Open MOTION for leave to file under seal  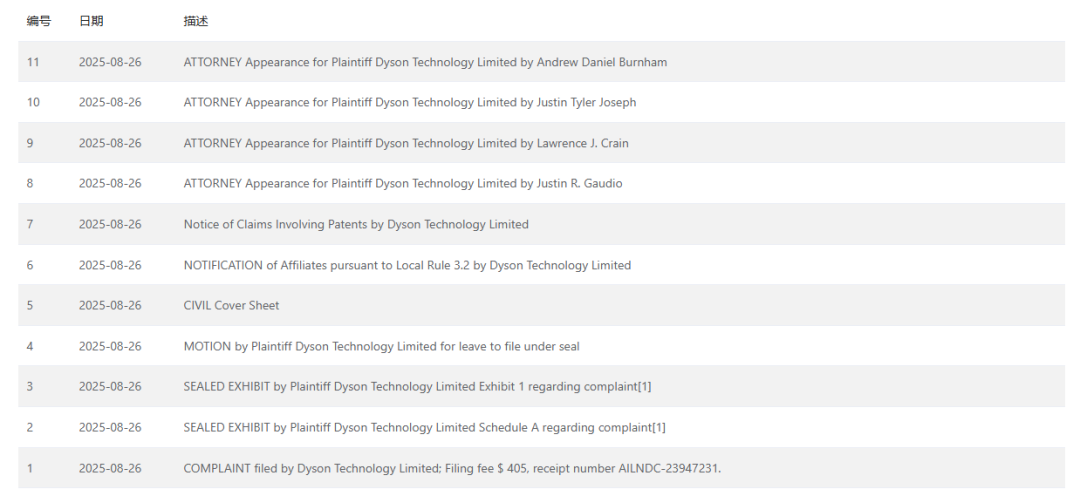[x=381, y=346]
